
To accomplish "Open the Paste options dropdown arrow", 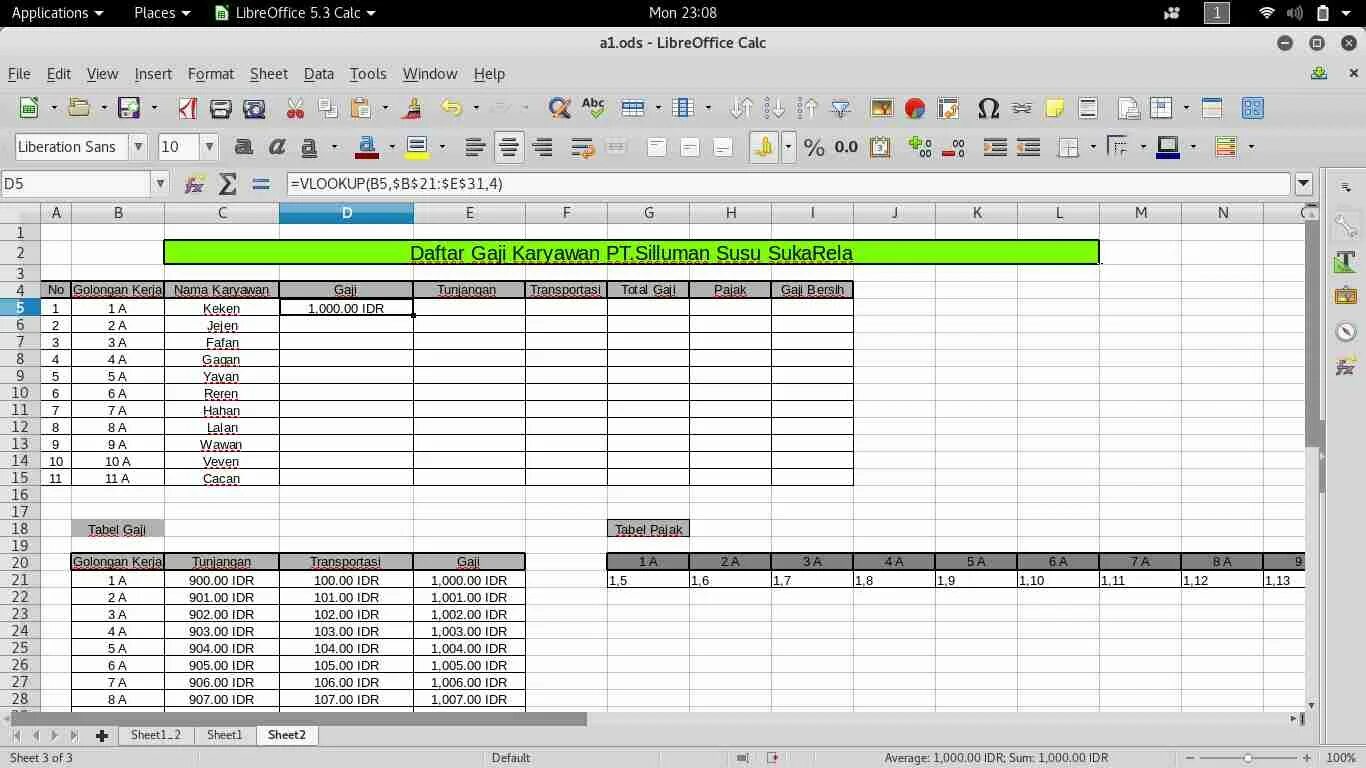I will [384, 108].
